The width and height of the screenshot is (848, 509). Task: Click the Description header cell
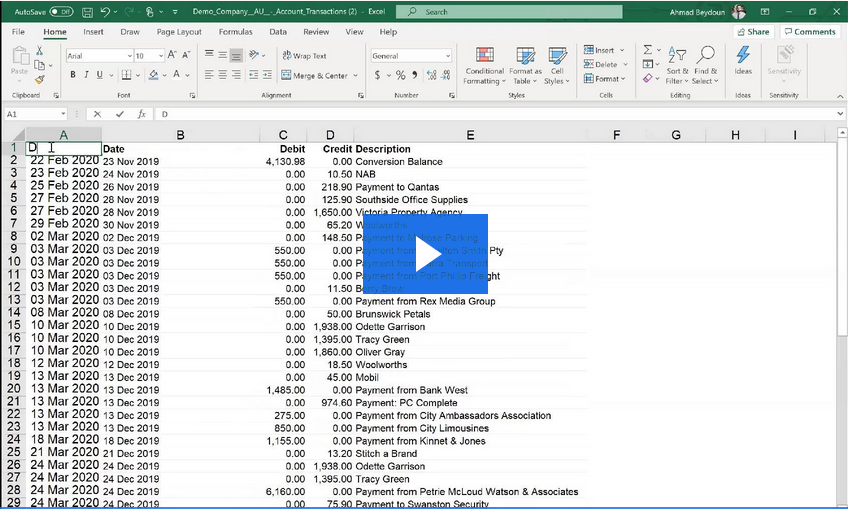tap(470, 149)
